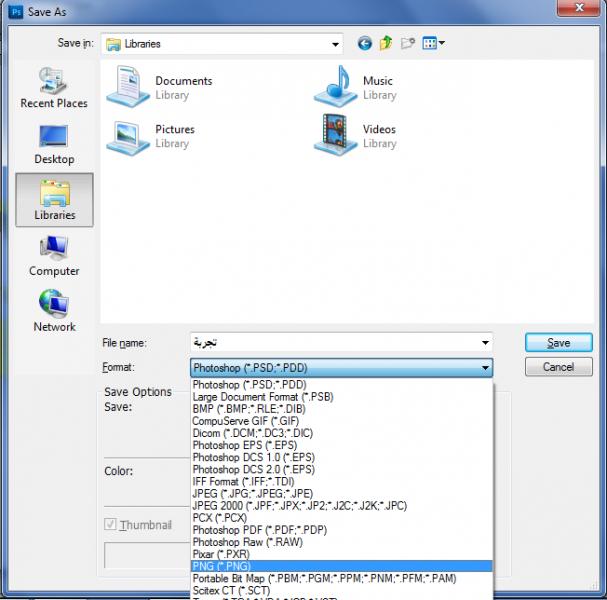Choose Dicom format option
This screenshot has height=600, width=607.
[x=342, y=433]
